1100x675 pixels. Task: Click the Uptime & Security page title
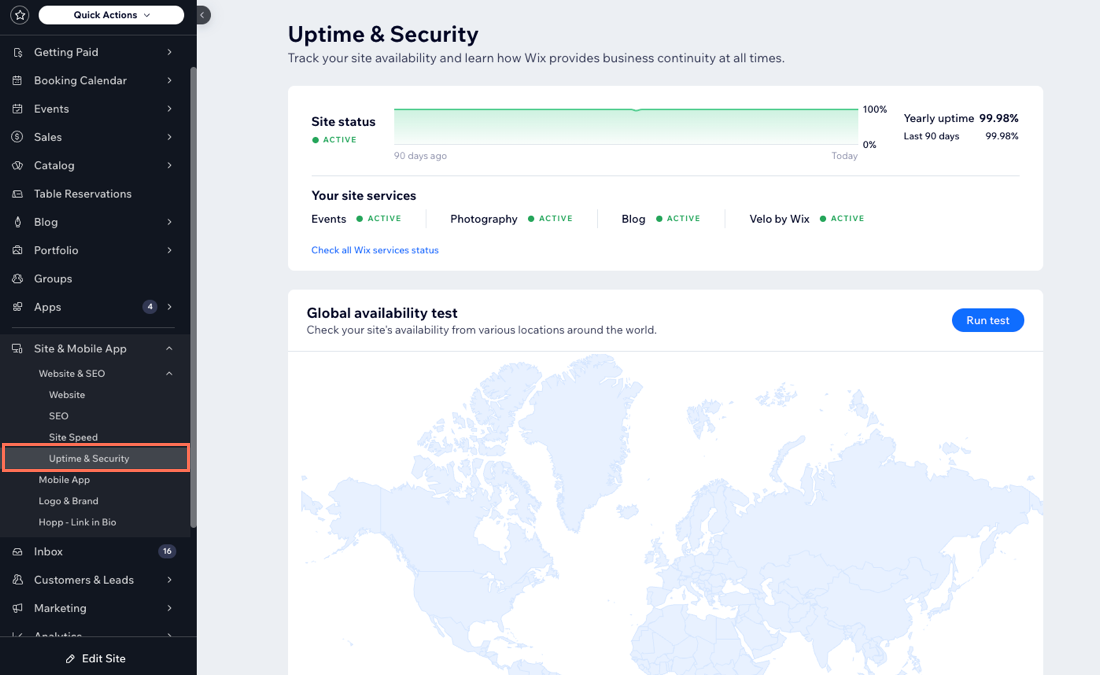[x=383, y=34]
